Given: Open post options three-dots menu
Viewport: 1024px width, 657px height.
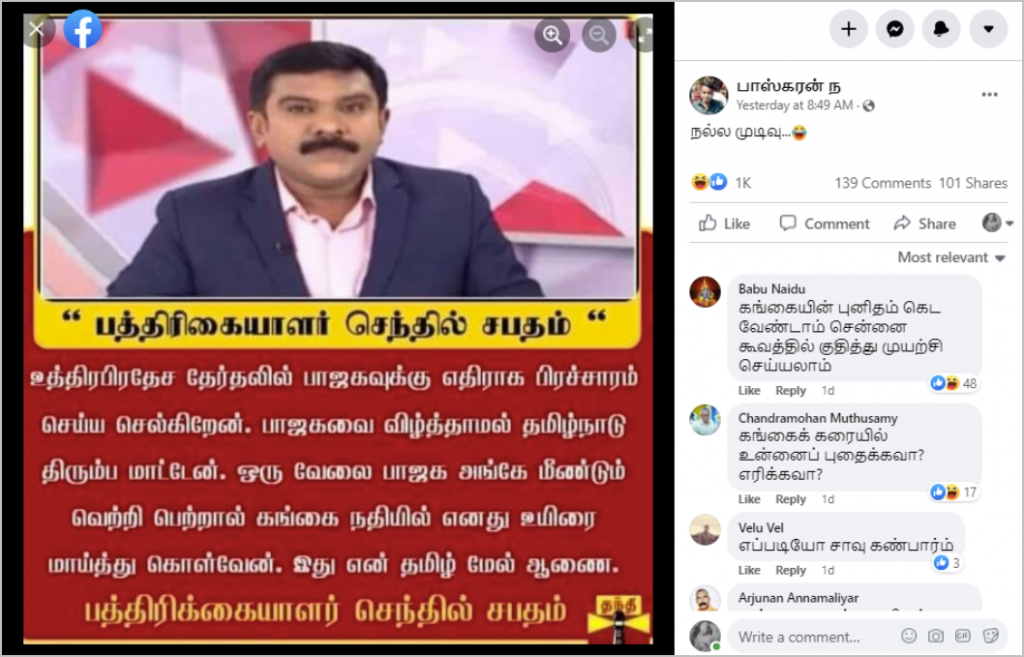Looking at the screenshot, I should pyautogui.click(x=989, y=95).
